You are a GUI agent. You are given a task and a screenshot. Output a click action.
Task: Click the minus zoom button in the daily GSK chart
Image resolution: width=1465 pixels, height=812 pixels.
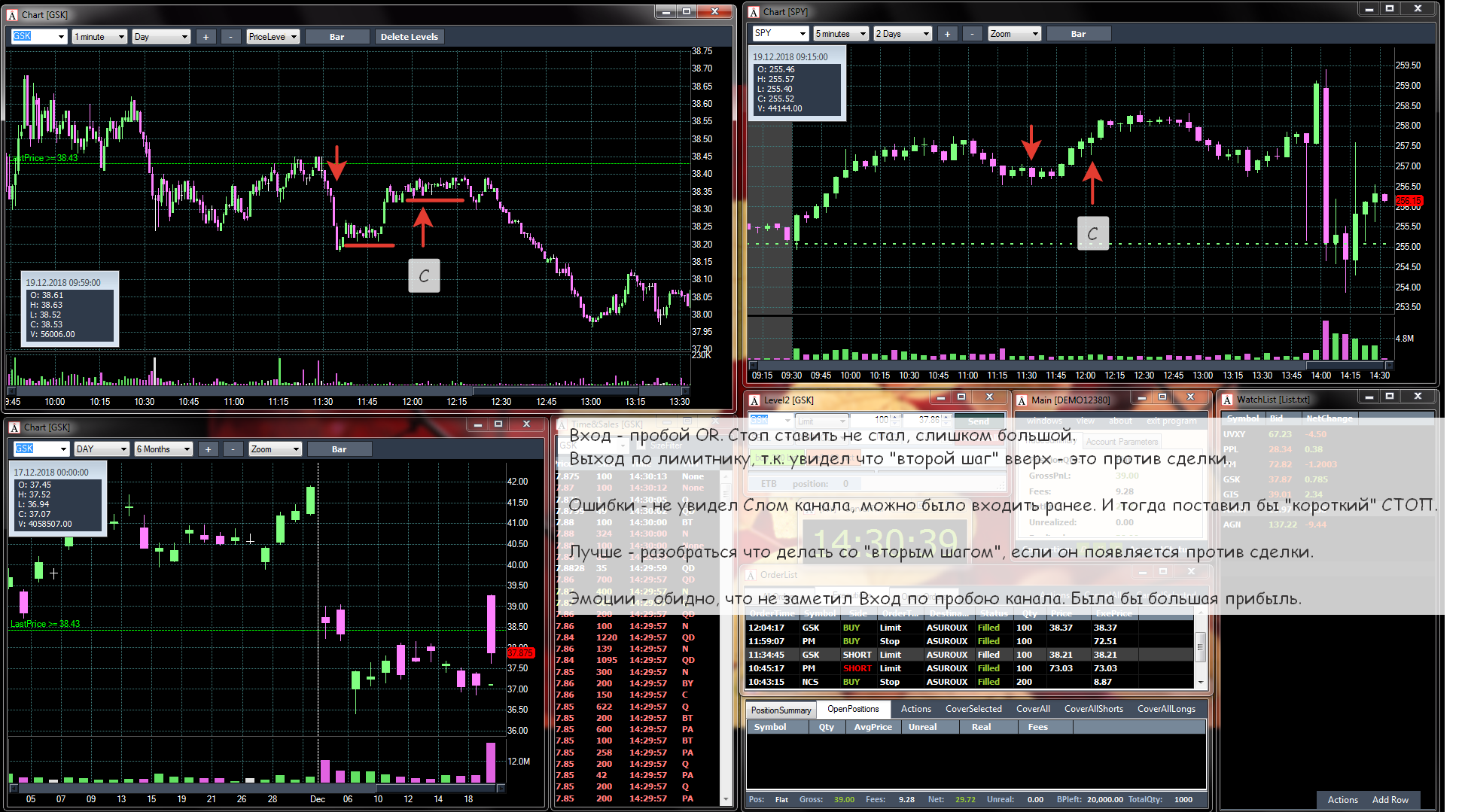click(233, 449)
